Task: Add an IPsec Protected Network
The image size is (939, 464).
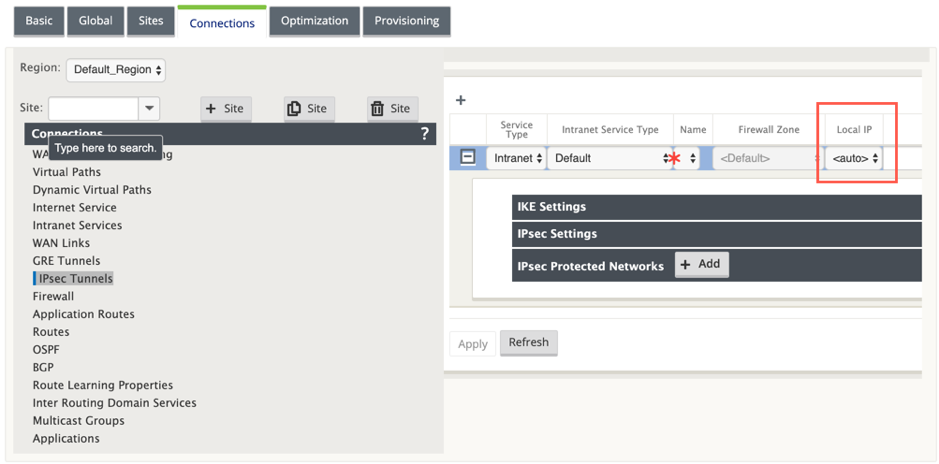Action: click(x=702, y=265)
